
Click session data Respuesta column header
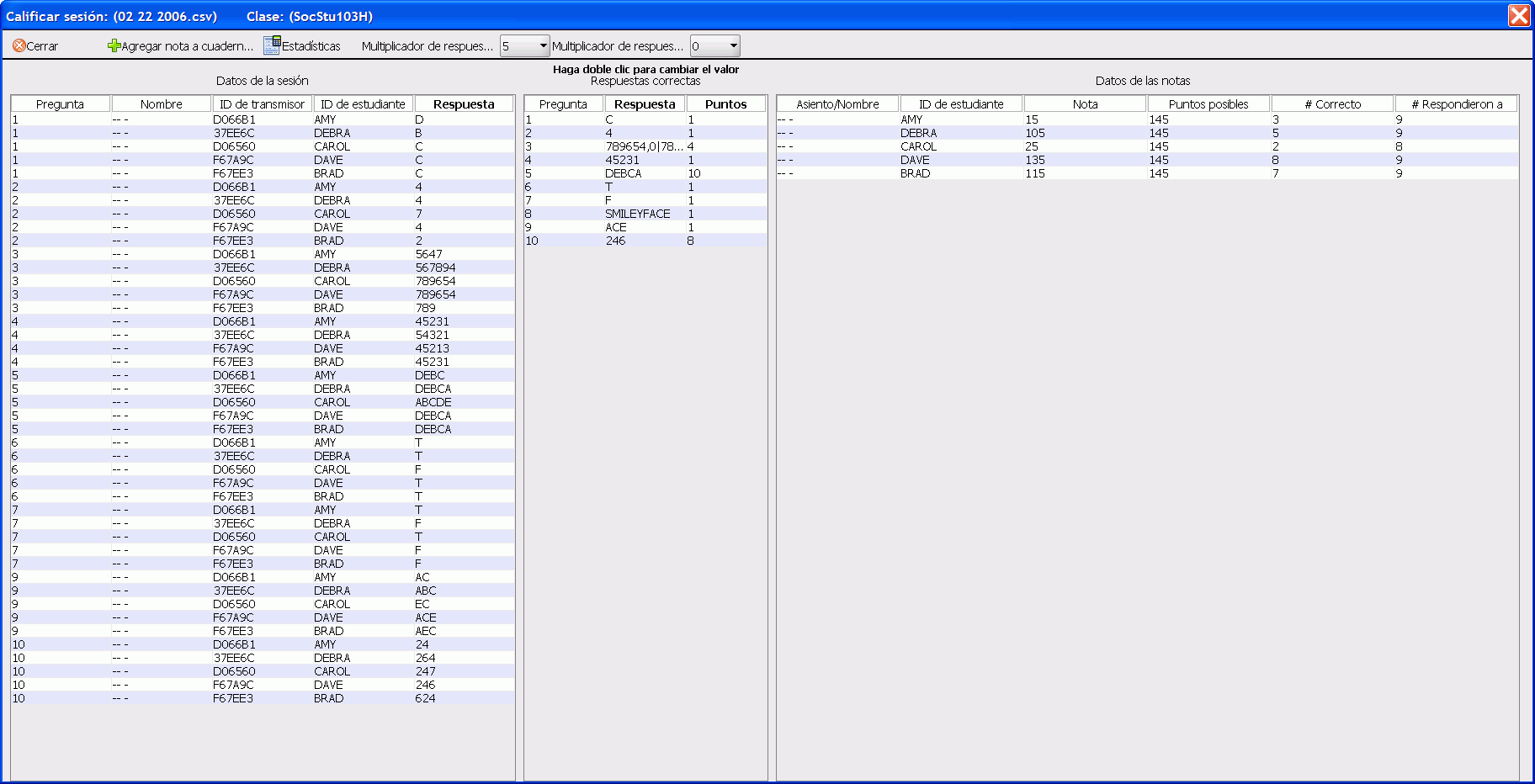(x=464, y=104)
